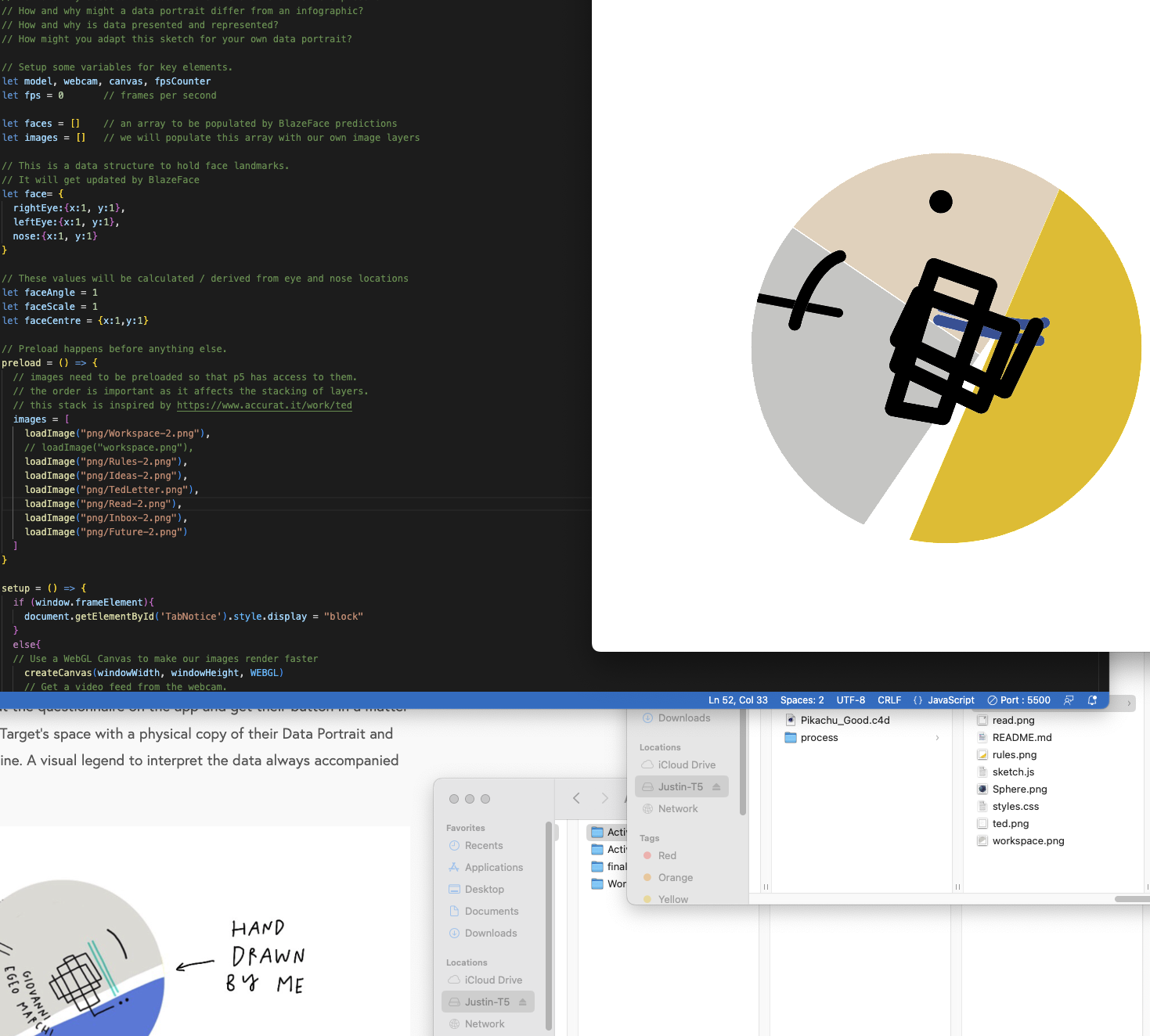Open the JavaScript language mode picker

pos(944,700)
